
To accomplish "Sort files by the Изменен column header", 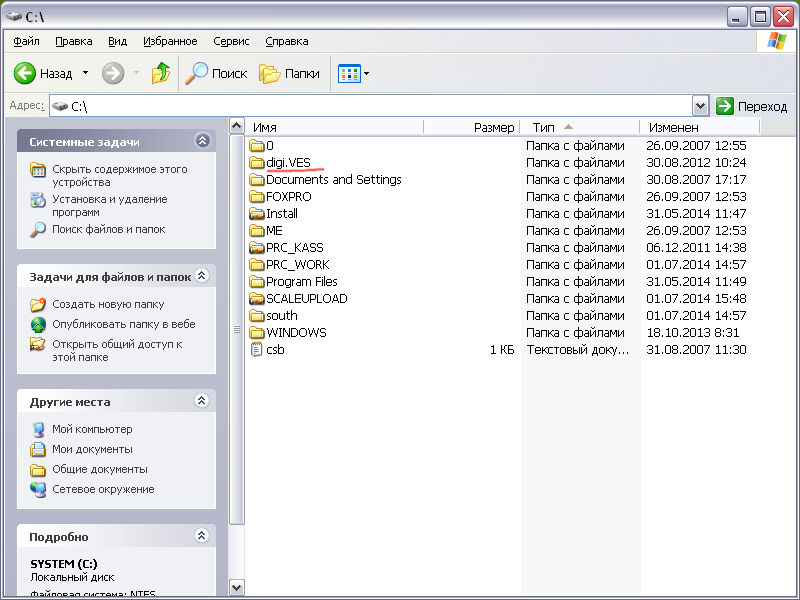I will click(x=673, y=127).
